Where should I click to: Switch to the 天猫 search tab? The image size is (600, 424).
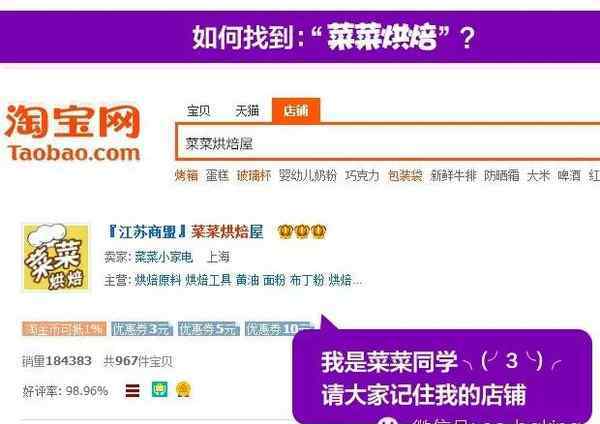[247, 111]
